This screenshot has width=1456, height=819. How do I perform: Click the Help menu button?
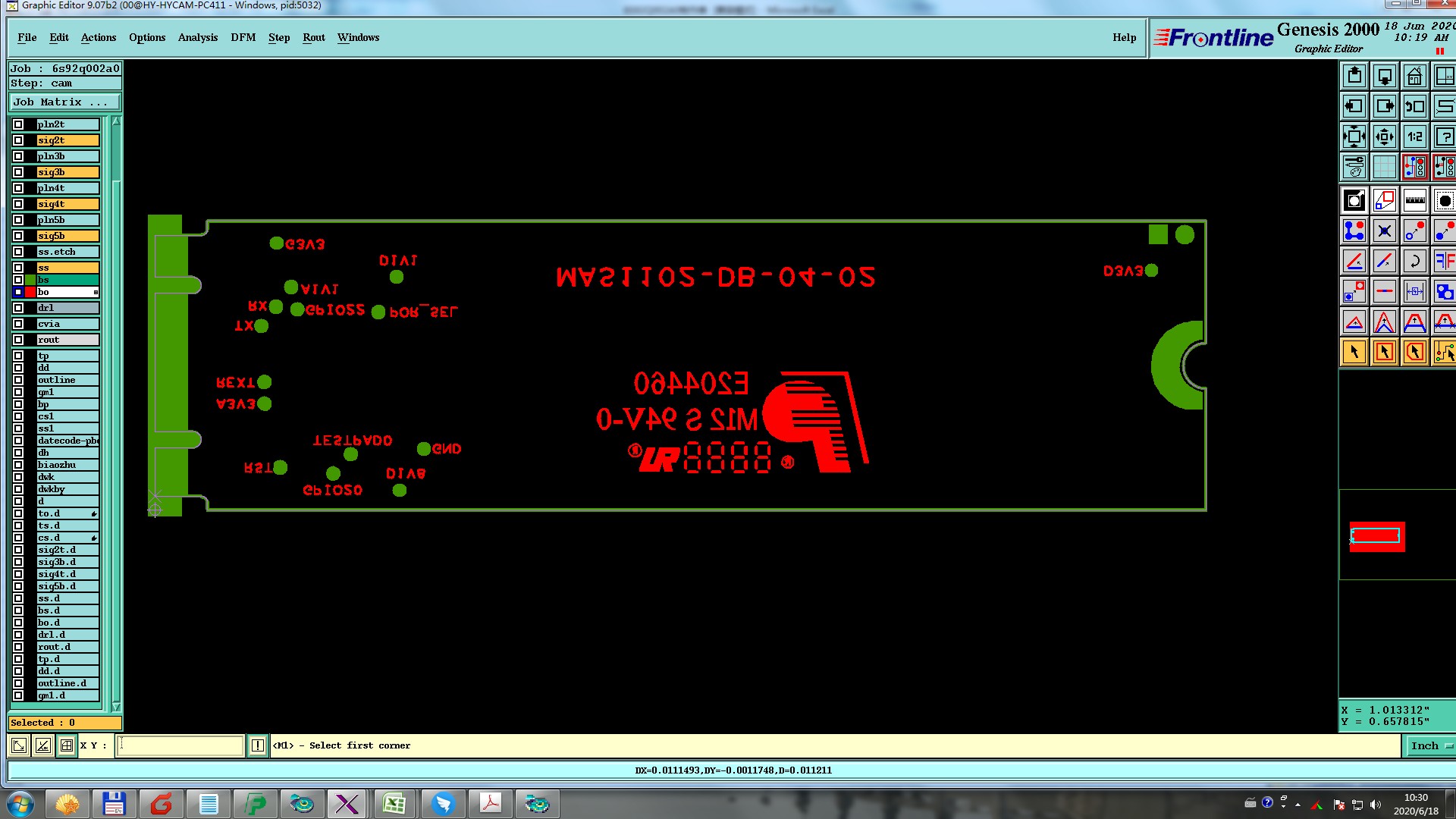coord(1124,37)
